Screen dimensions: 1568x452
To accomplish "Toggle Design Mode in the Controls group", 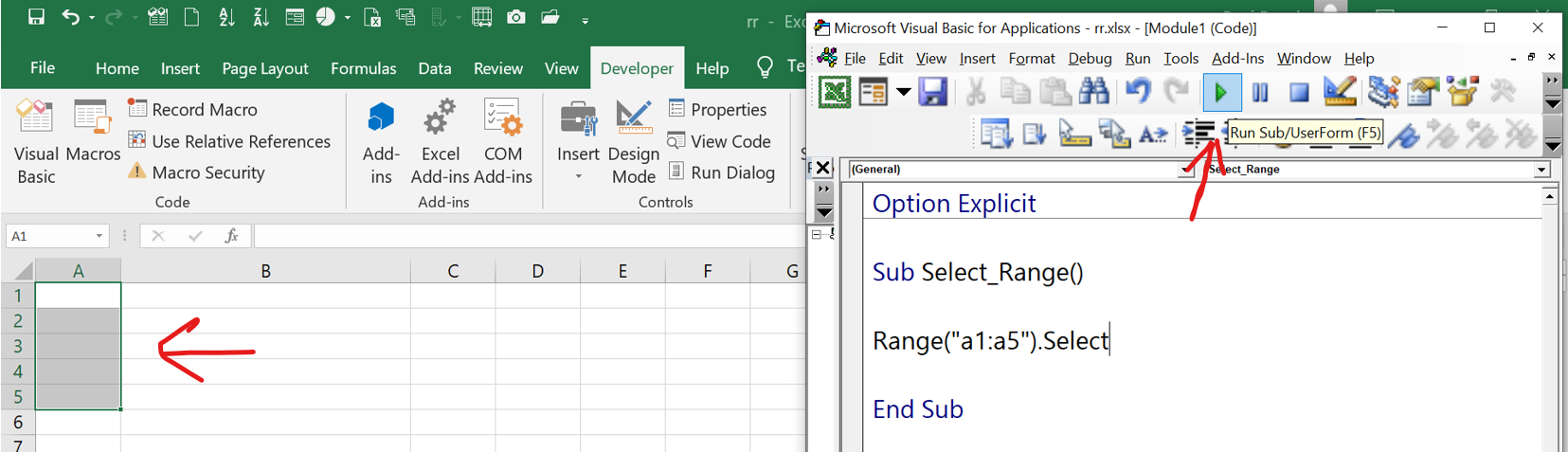I will point(633,142).
